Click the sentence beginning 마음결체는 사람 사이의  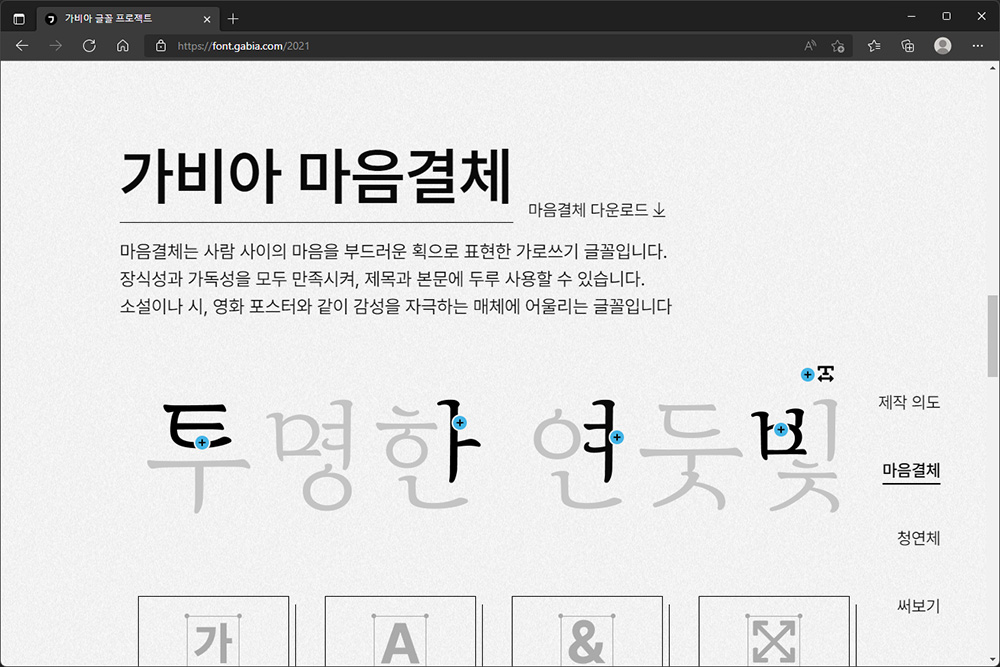click(x=393, y=251)
